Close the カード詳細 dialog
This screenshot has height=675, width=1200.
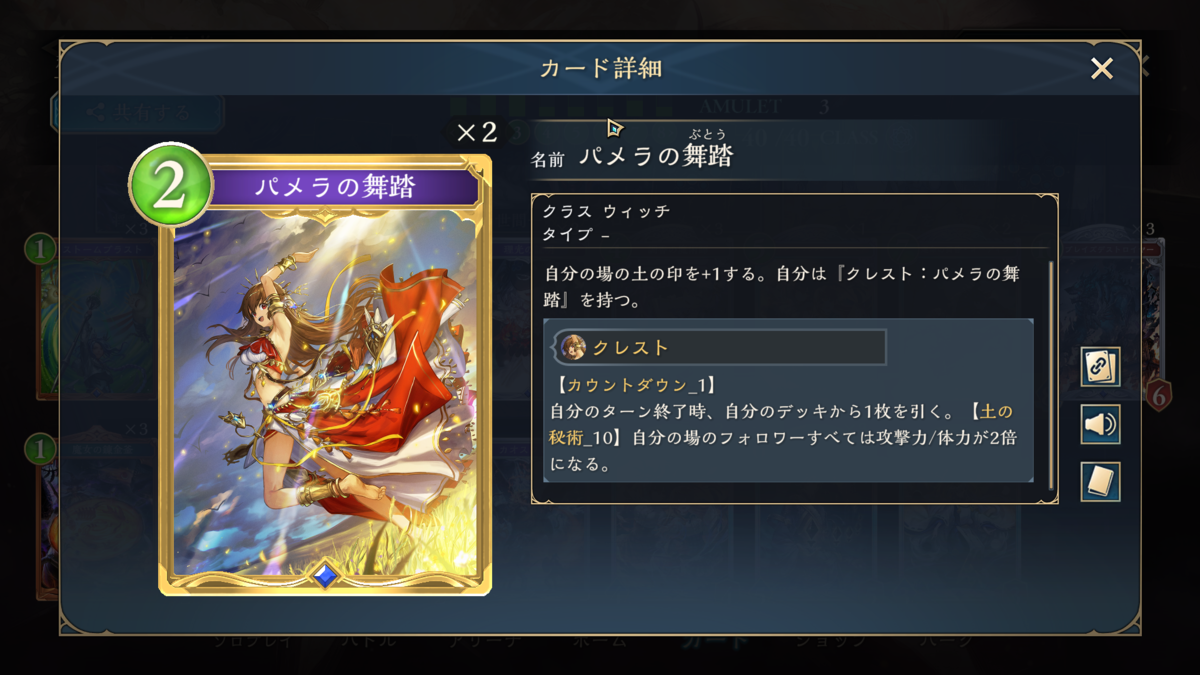point(1102,68)
